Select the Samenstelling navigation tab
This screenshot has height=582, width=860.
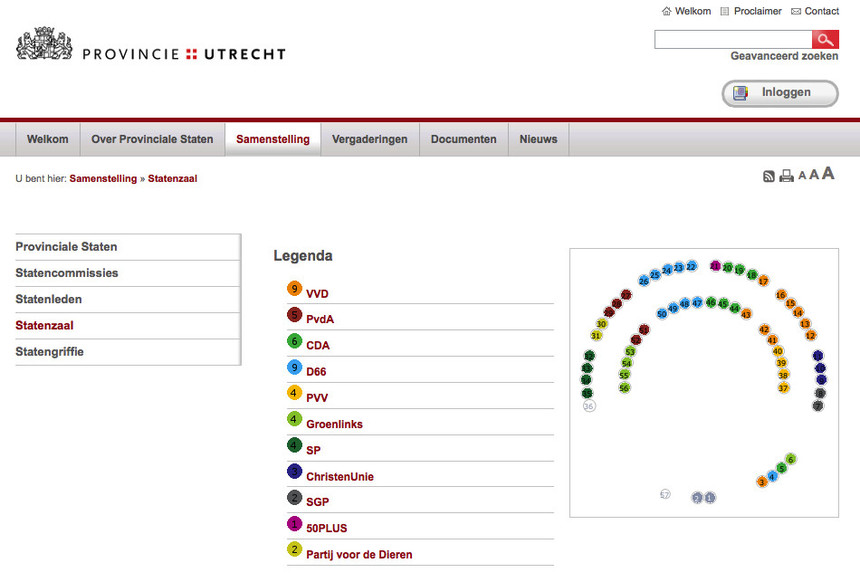point(273,139)
